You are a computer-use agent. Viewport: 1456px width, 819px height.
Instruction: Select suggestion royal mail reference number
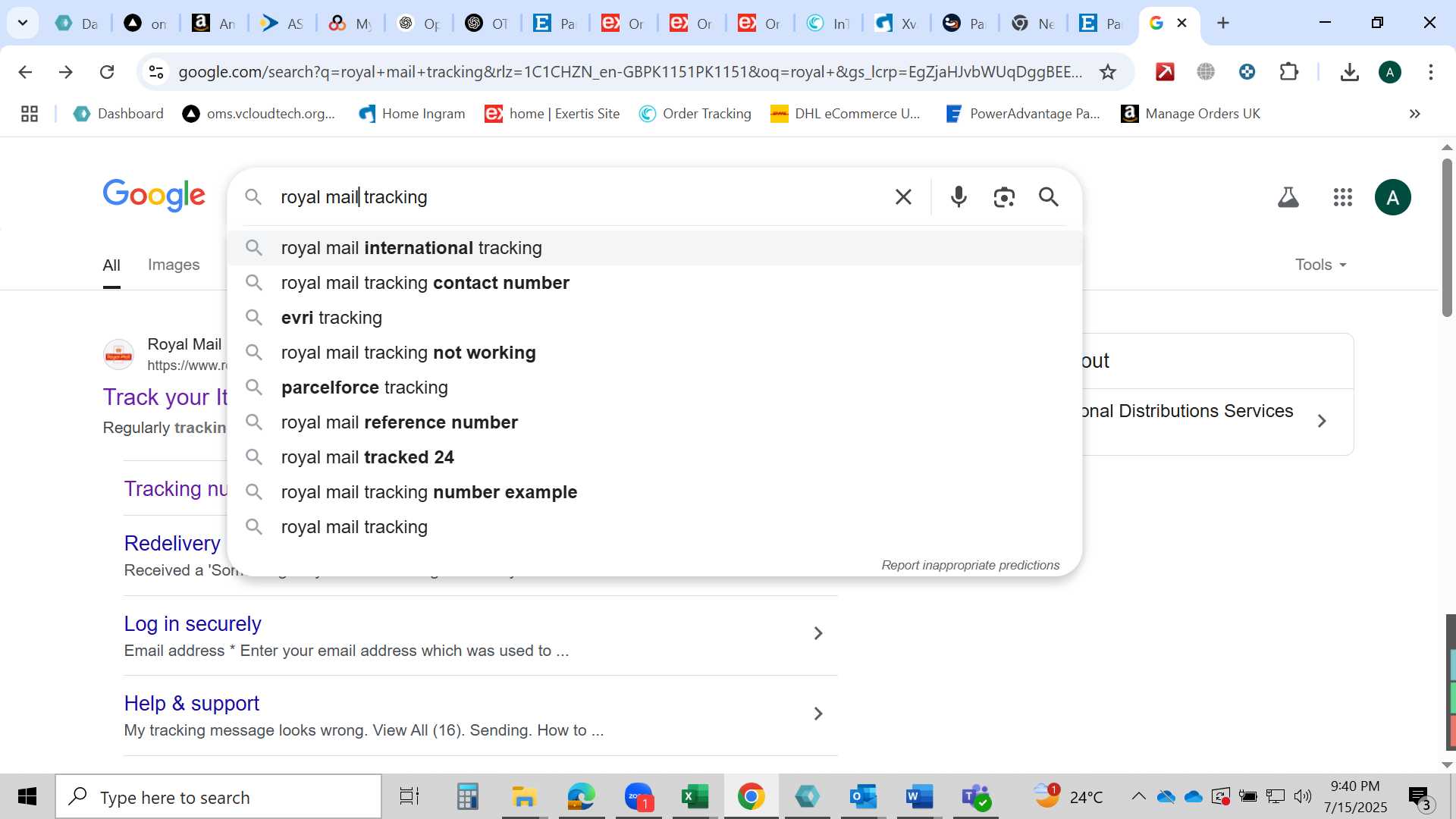(654, 422)
